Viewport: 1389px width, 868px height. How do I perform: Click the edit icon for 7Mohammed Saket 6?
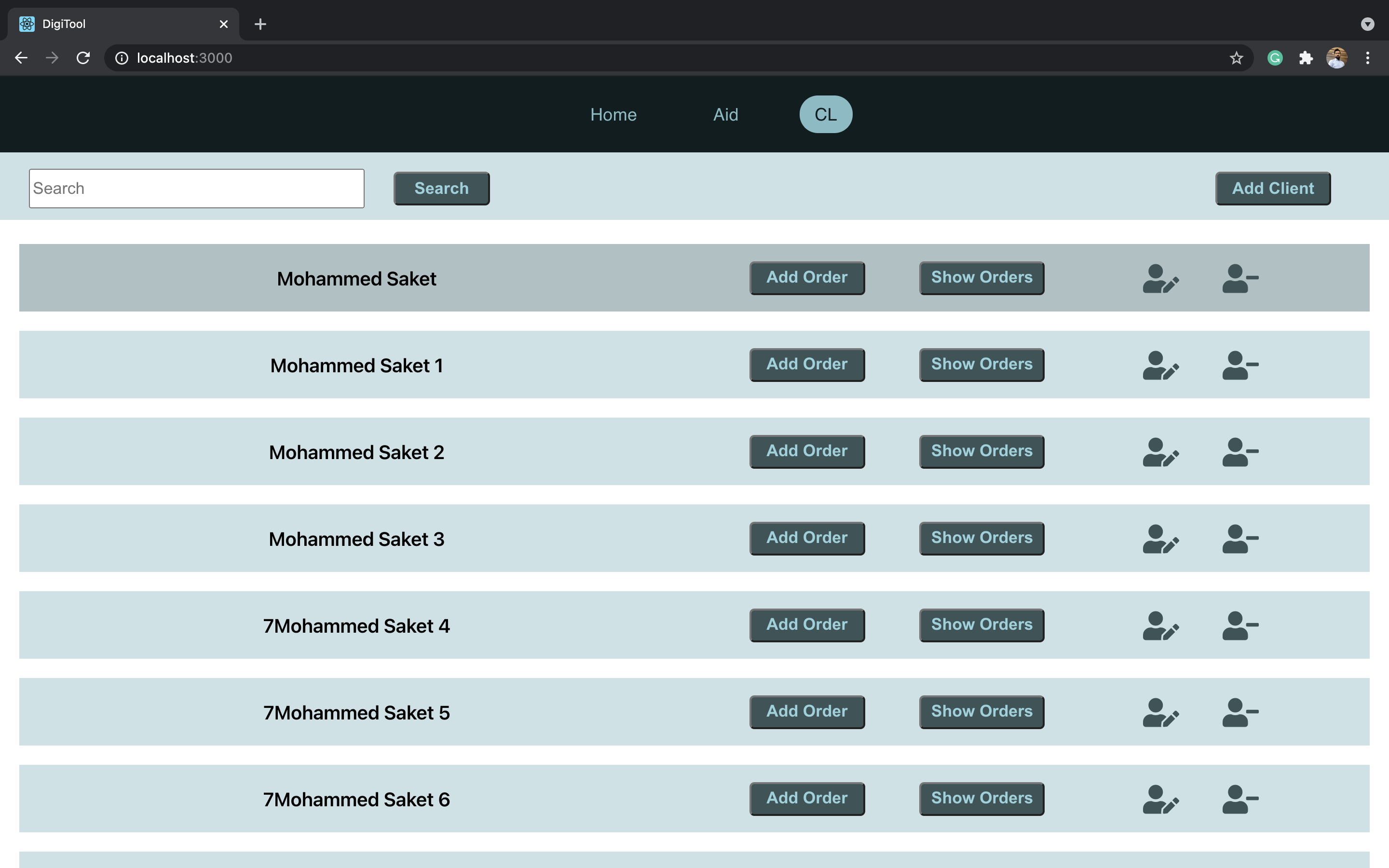click(1160, 799)
